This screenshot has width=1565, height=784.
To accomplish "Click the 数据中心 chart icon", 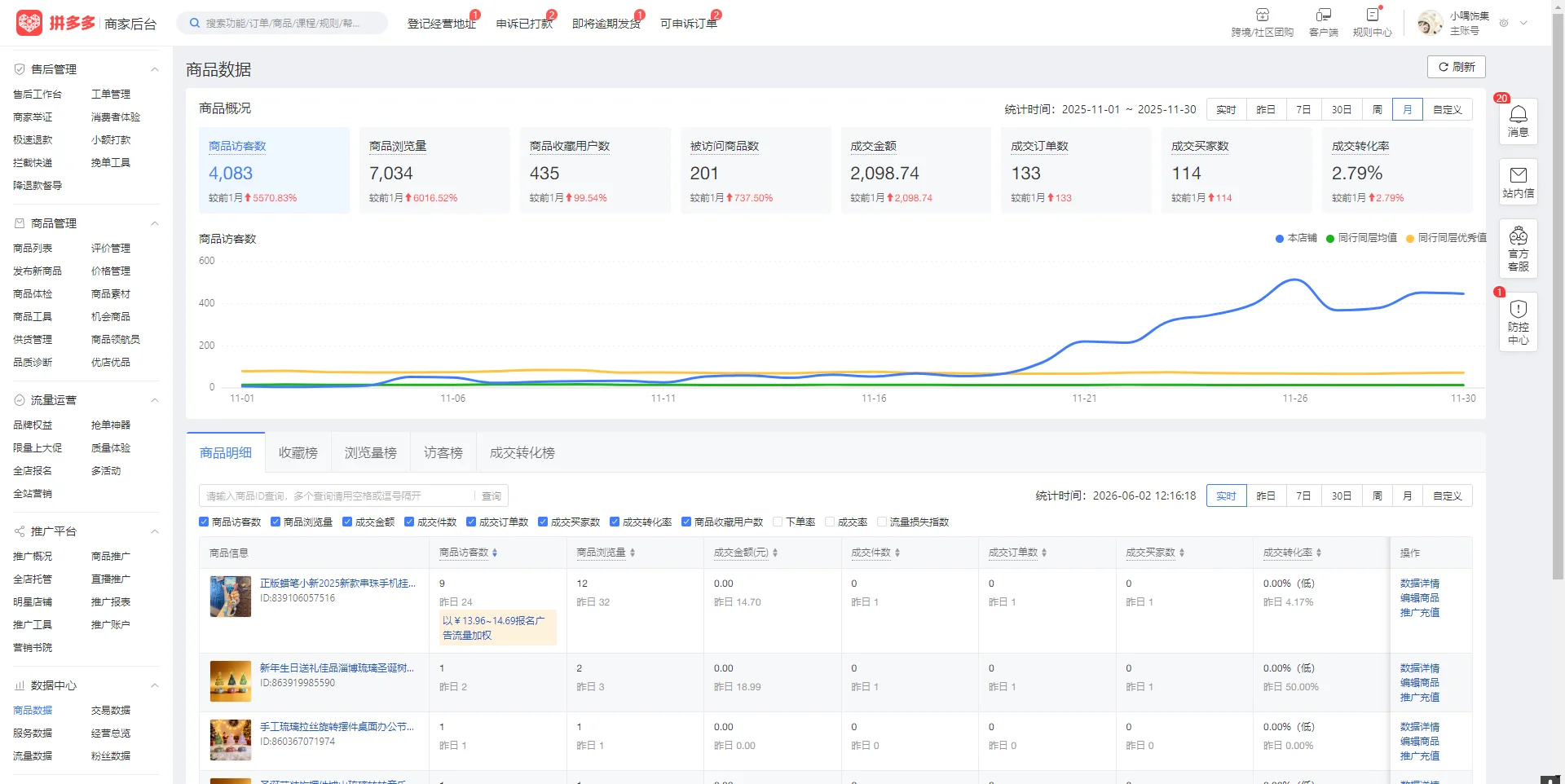I will tap(20, 685).
